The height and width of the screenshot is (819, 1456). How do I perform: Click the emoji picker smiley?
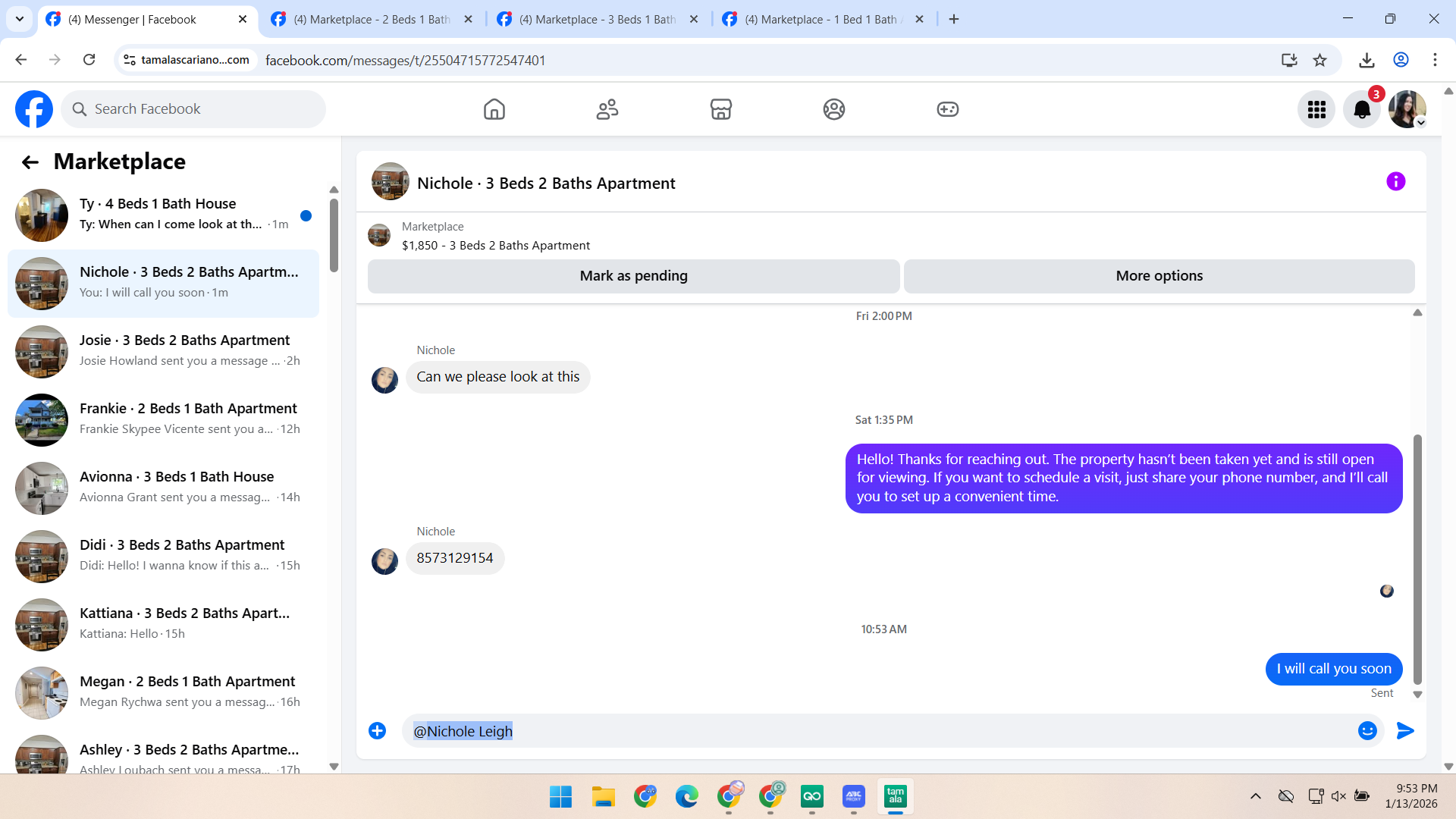point(1367,730)
